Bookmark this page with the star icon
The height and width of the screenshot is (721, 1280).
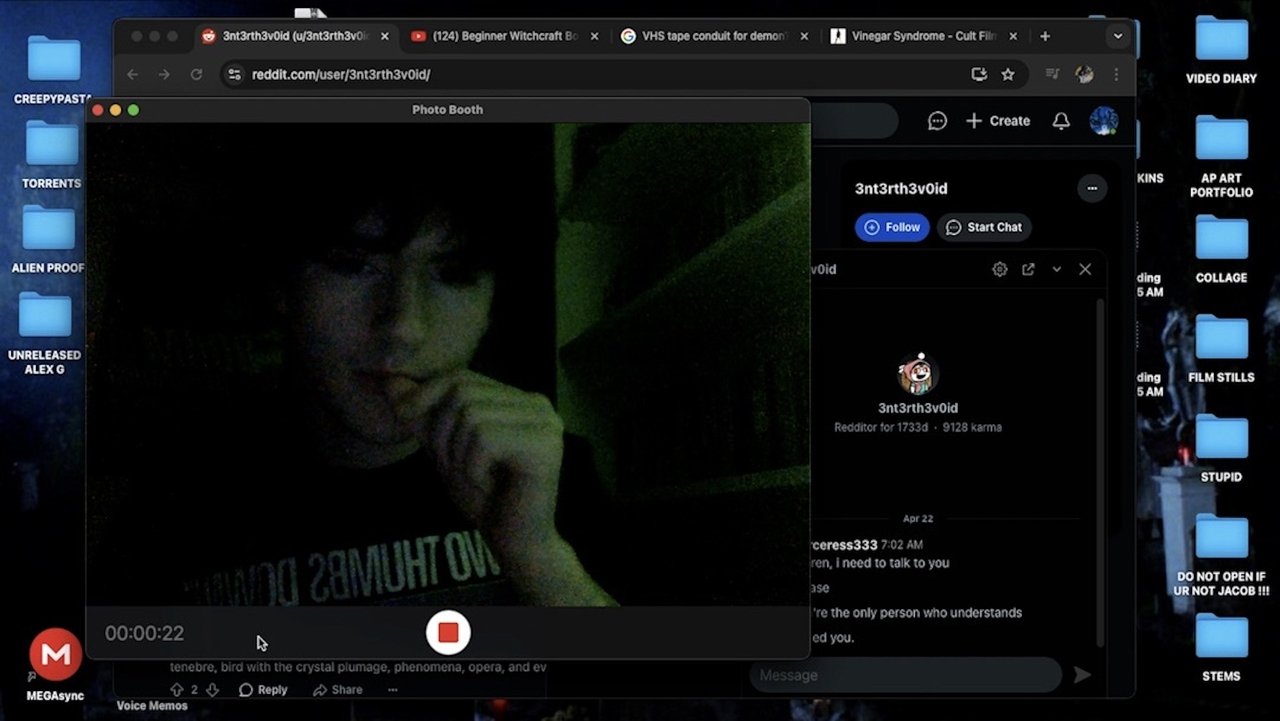click(1008, 74)
